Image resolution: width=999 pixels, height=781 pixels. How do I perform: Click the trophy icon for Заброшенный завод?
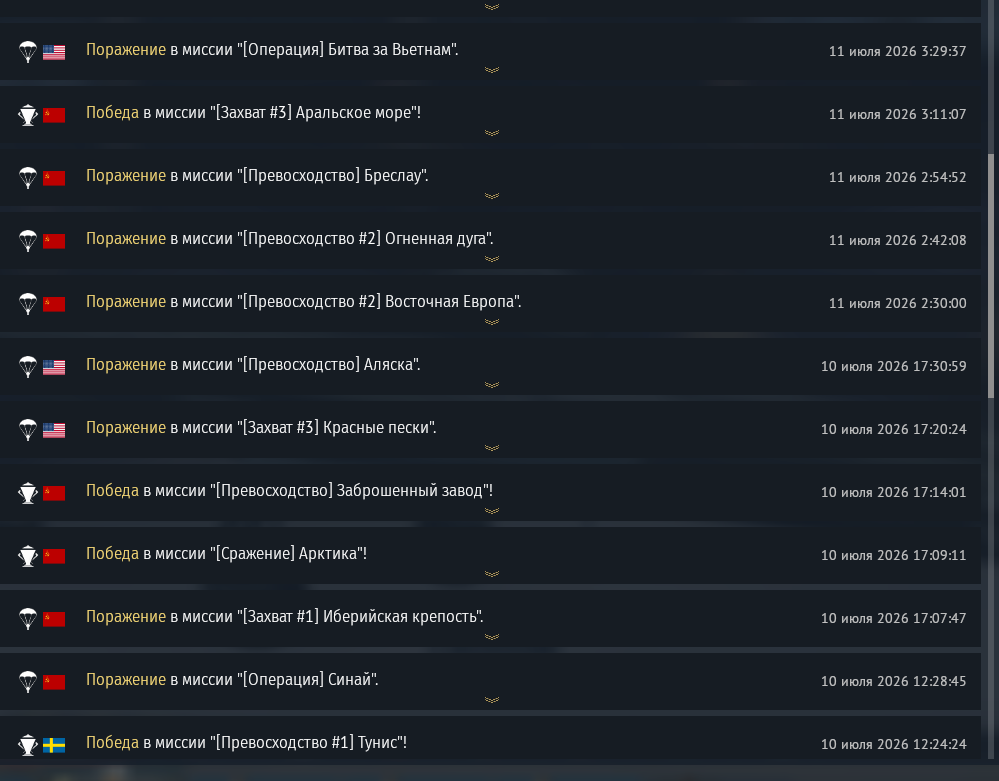pos(28,493)
